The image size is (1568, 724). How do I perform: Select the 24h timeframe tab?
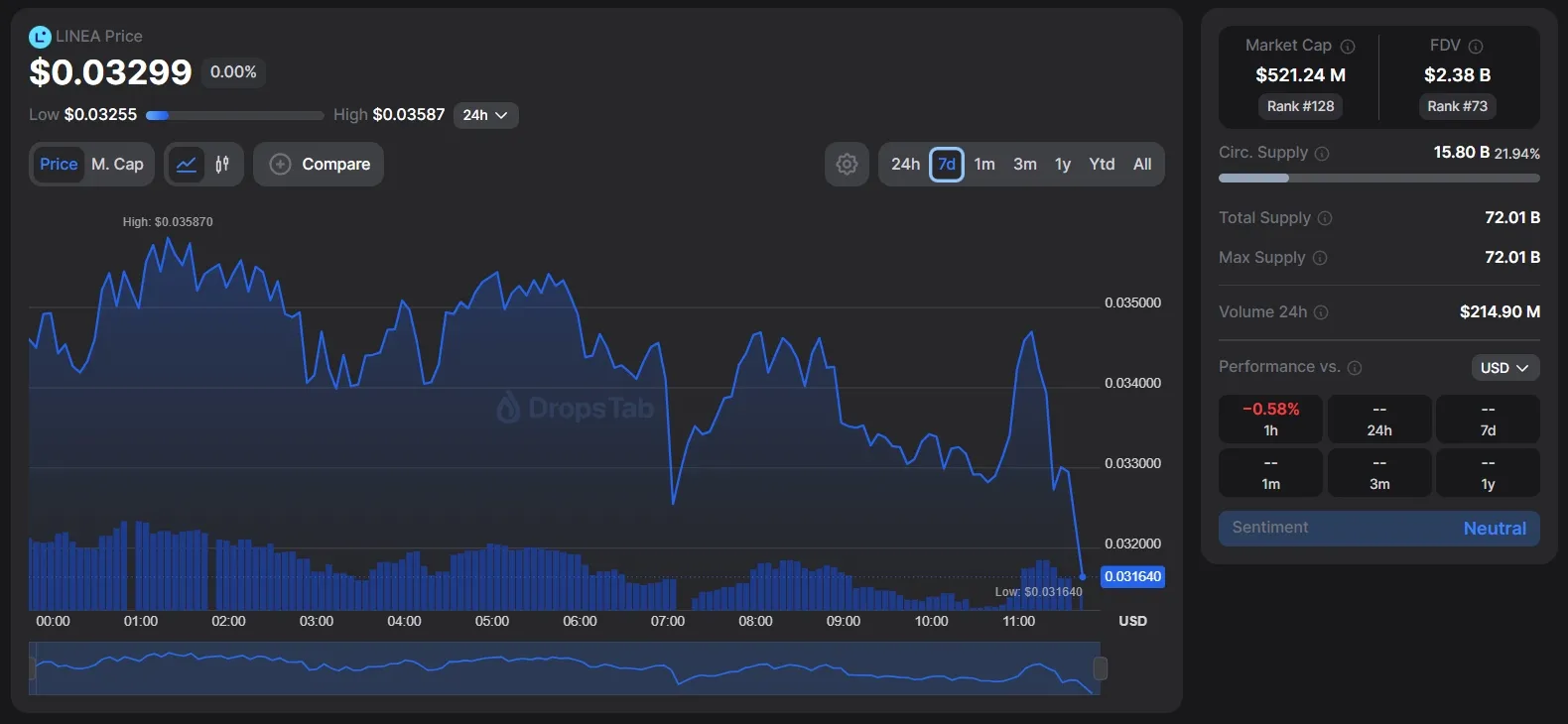(905, 165)
